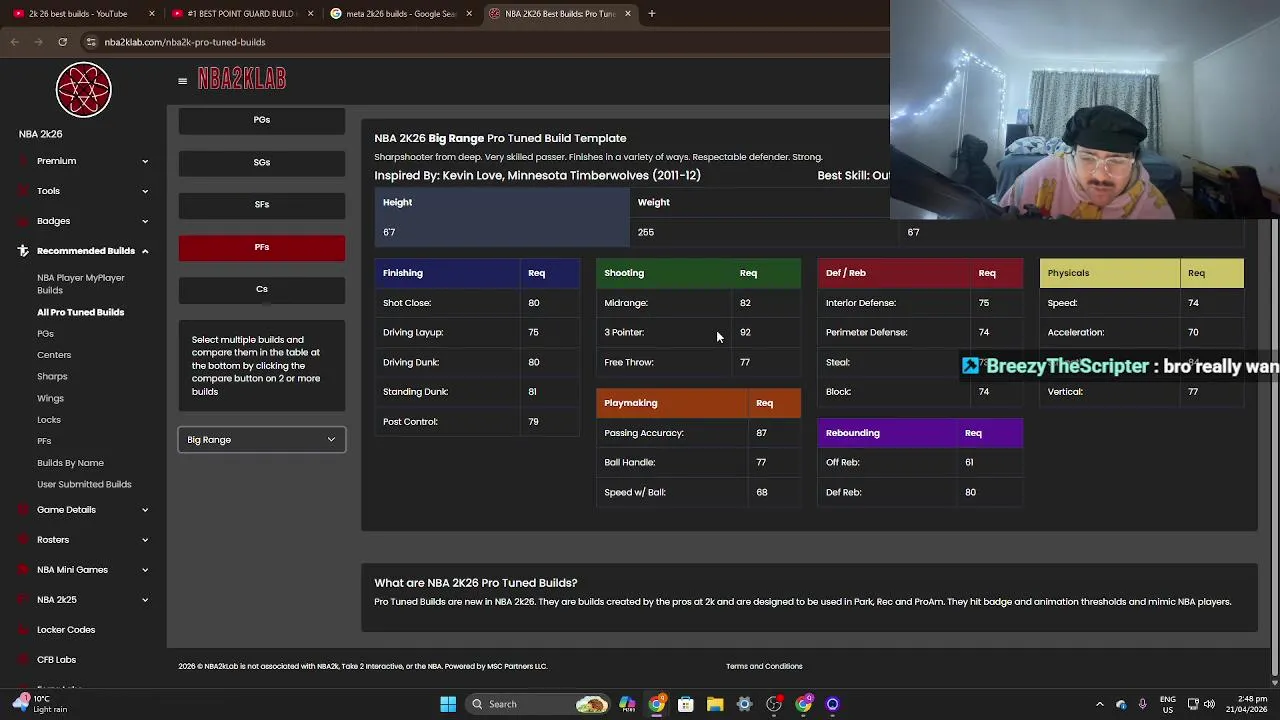Viewport: 1280px width, 720px height.
Task: Select the SGs position filter button
Action: tap(262, 162)
